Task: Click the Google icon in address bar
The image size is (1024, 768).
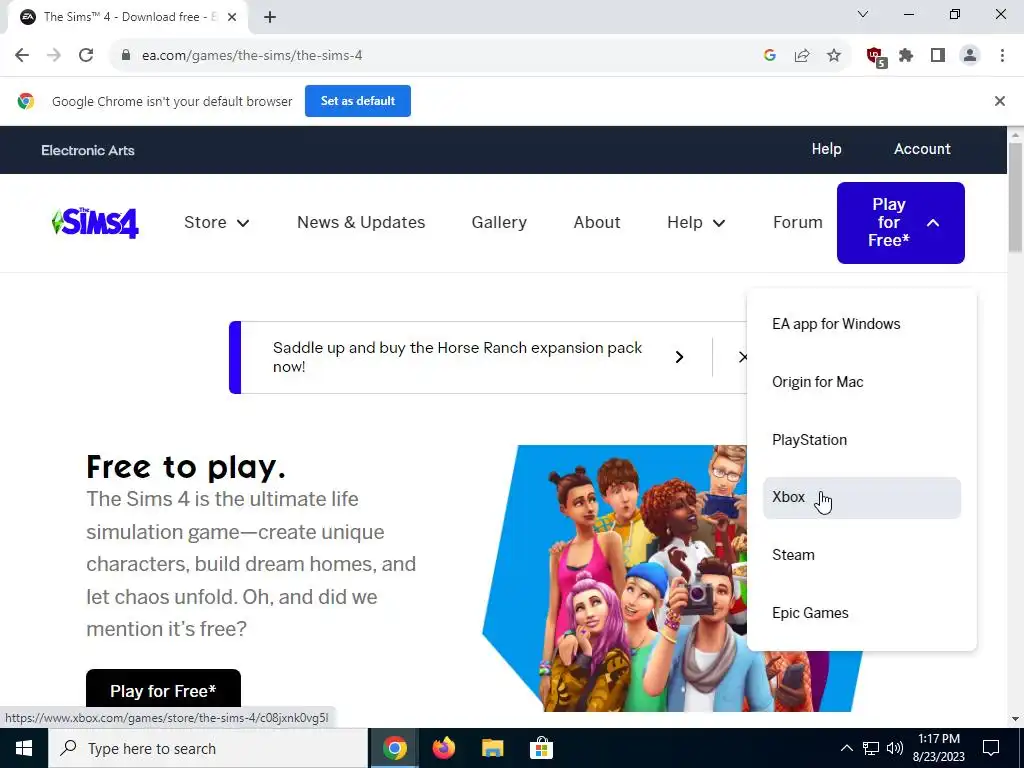Action: [770, 56]
